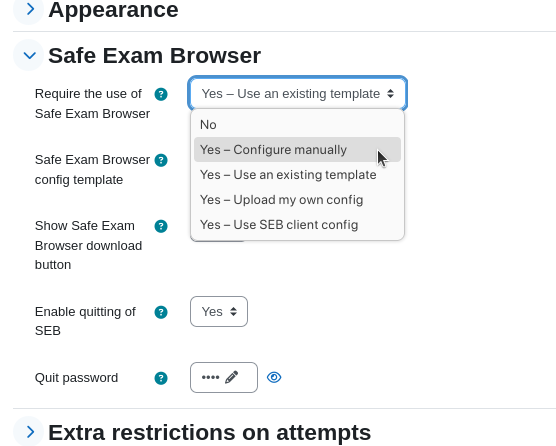Collapse the Safe Exam Browser section

29,55
